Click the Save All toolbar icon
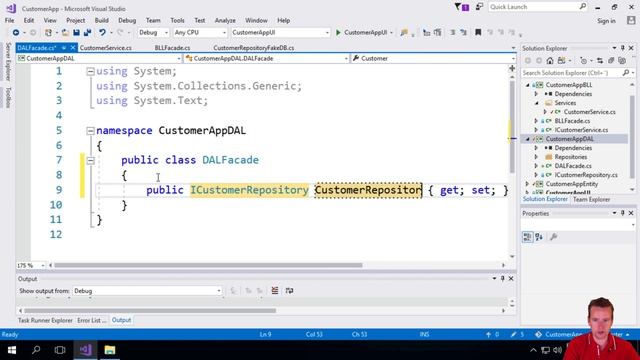640x360 pixels. (x=87, y=32)
